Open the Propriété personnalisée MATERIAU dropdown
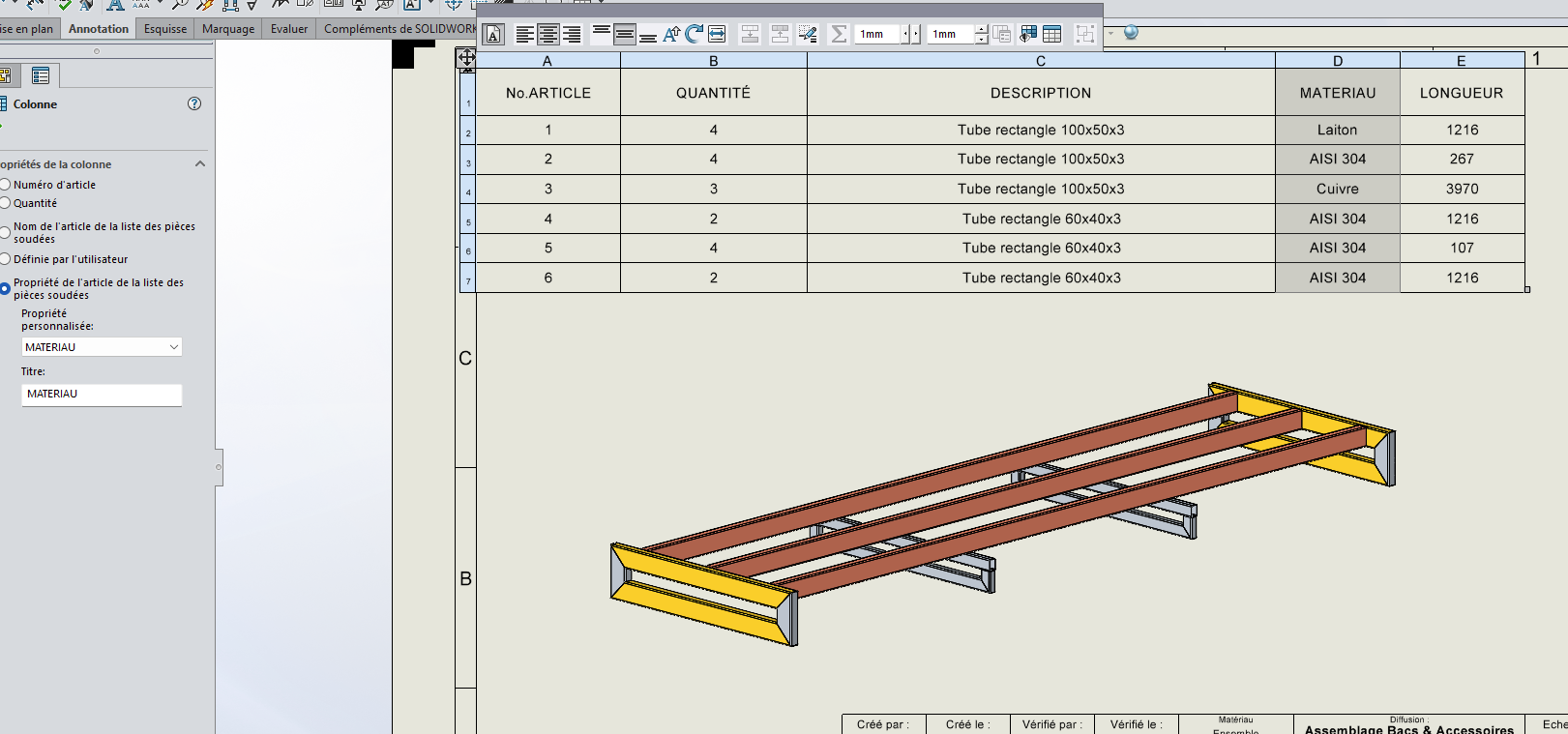1568x734 pixels. tap(174, 347)
